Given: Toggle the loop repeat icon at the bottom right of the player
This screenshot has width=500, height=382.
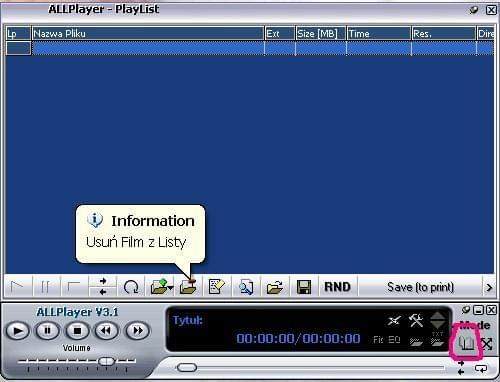Looking at the screenshot, I should (481, 369).
